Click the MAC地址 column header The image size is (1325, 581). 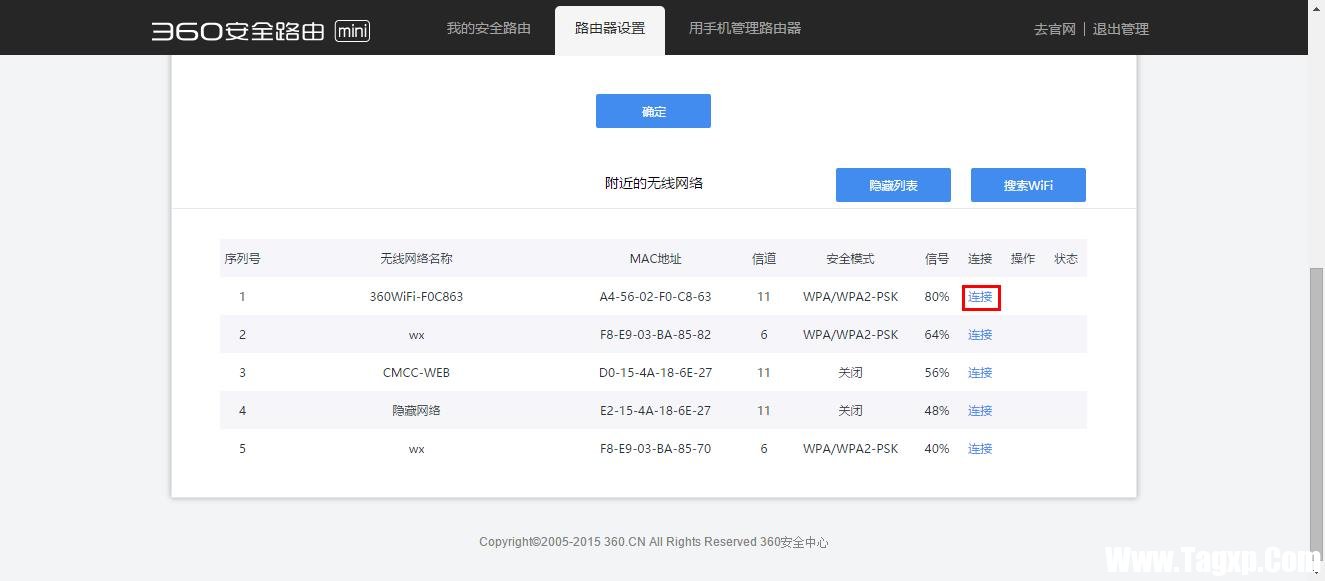click(655, 259)
